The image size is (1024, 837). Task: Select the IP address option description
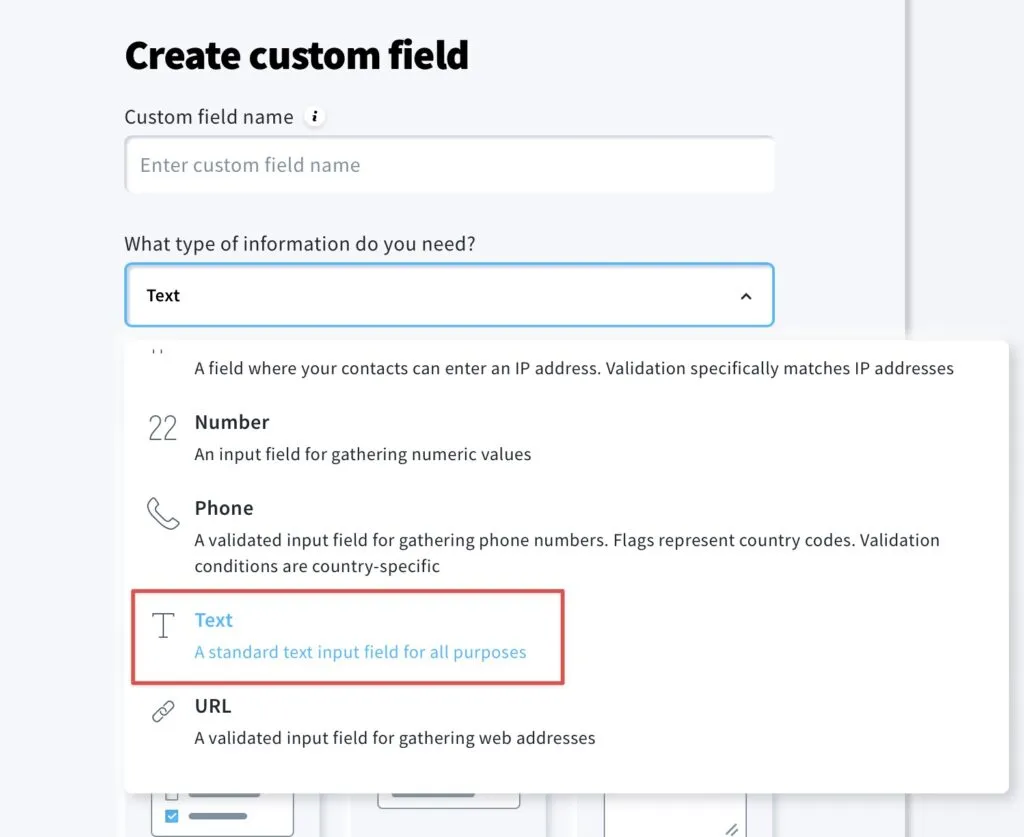(573, 368)
